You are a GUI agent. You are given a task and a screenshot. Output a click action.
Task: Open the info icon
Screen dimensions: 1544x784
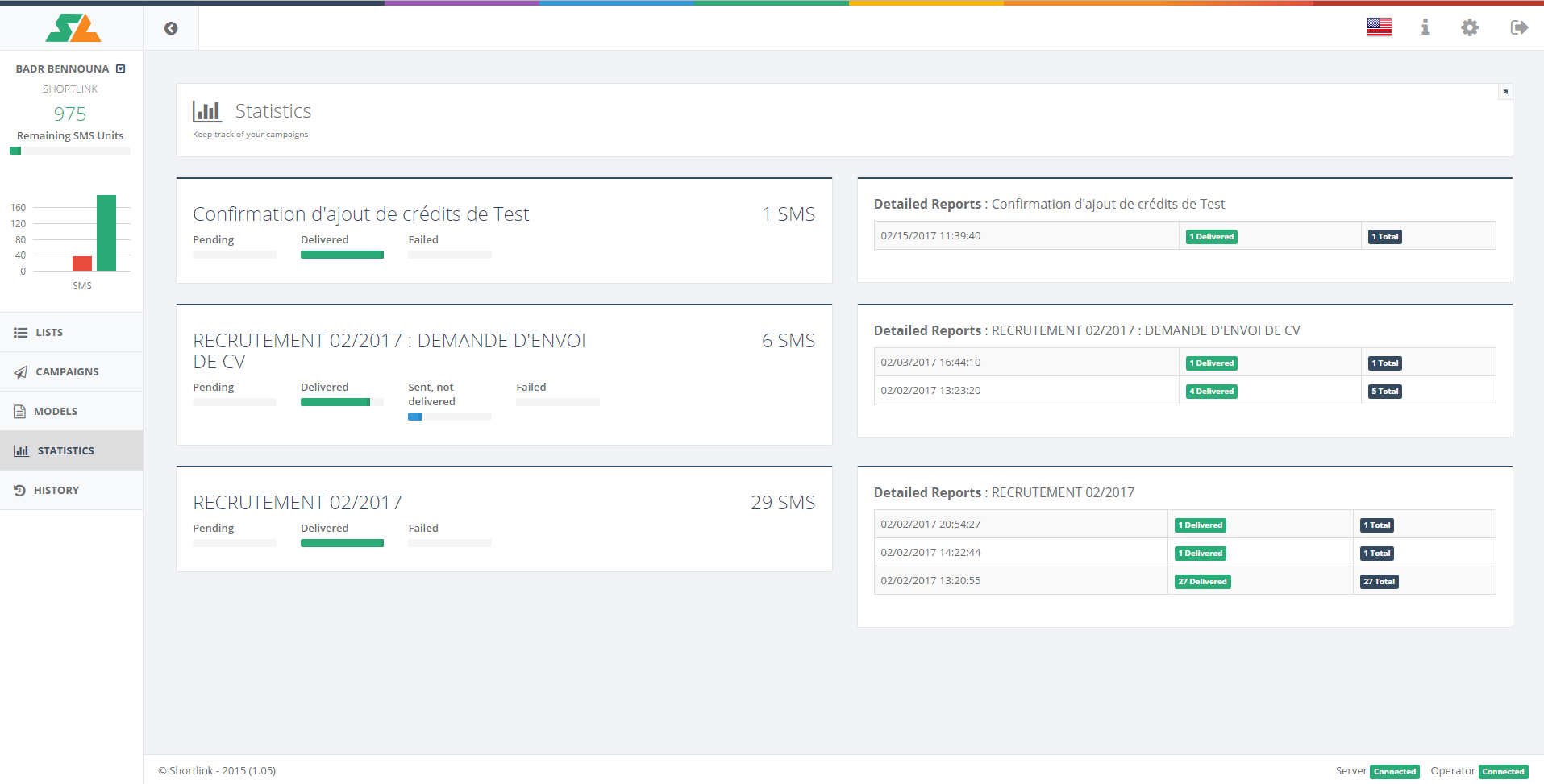pos(1425,27)
